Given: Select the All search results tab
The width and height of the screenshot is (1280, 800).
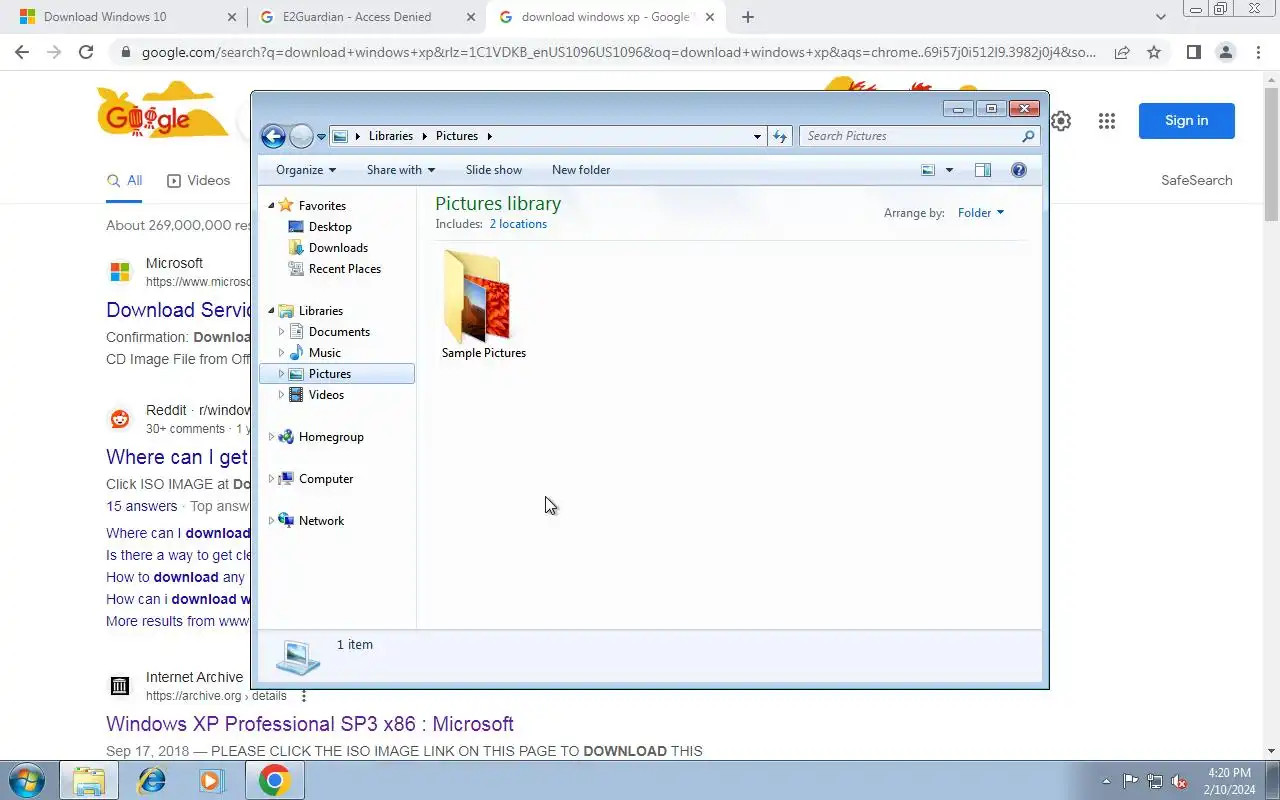Looking at the screenshot, I should pos(124,181).
